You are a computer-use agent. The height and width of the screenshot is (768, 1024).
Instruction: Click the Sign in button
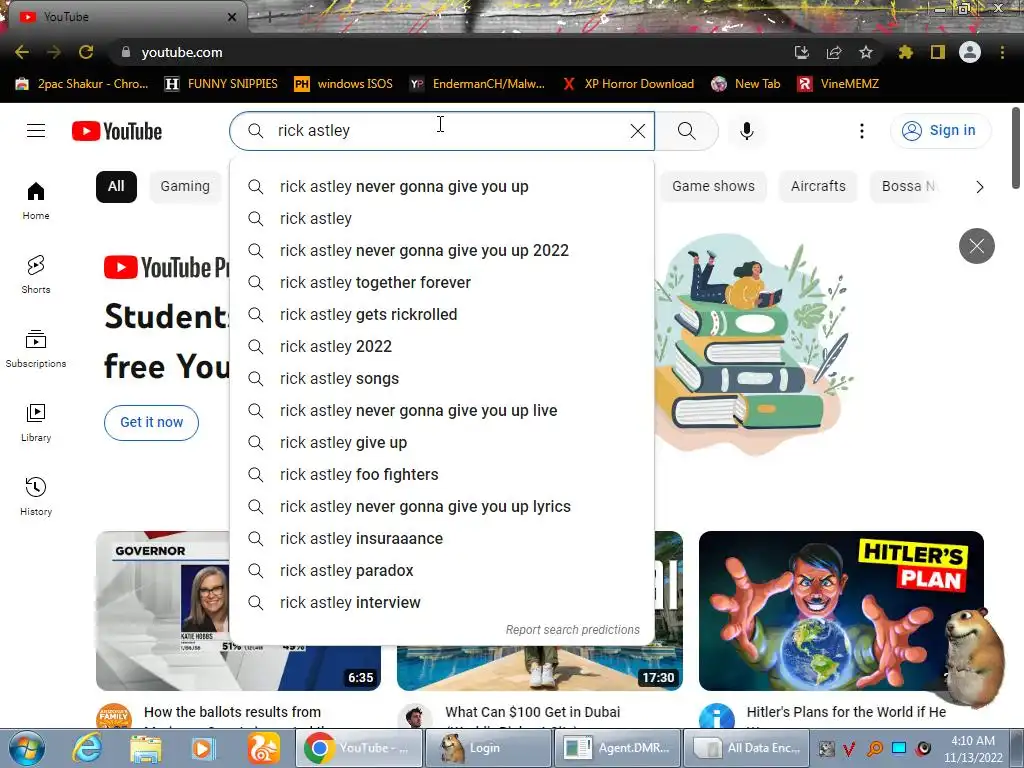tap(940, 131)
